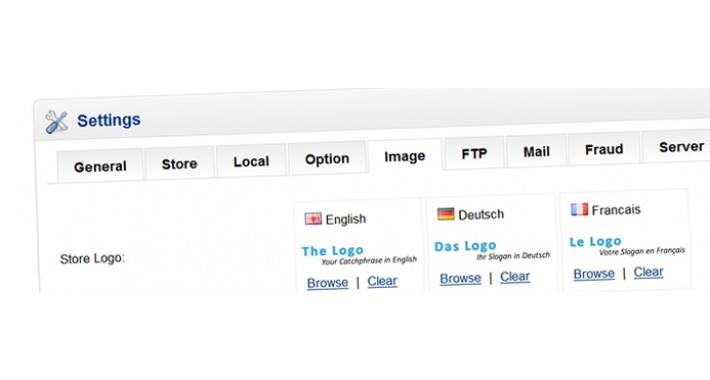Browse for the Francais store logo
This screenshot has width=710, height=380.
pyautogui.click(x=594, y=274)
